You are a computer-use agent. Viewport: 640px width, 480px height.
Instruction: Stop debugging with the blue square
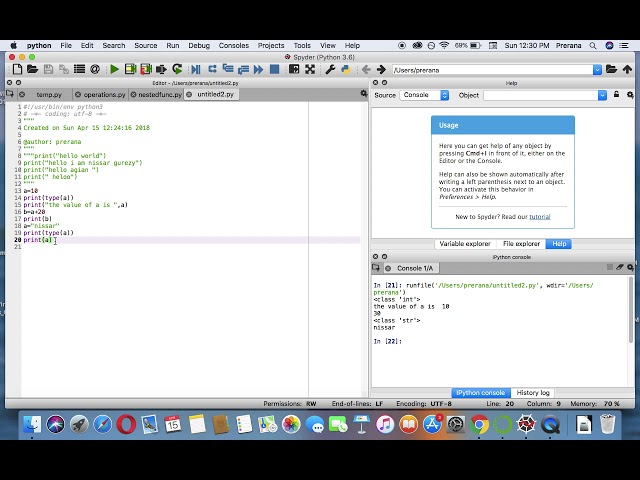click(275, 69)
